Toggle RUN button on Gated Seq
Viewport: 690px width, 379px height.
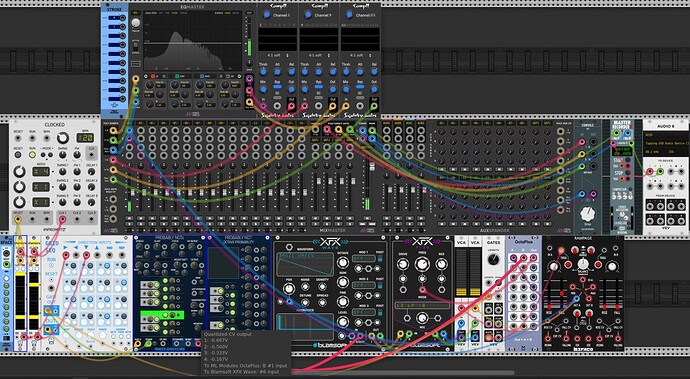click(x=51, y=265)
